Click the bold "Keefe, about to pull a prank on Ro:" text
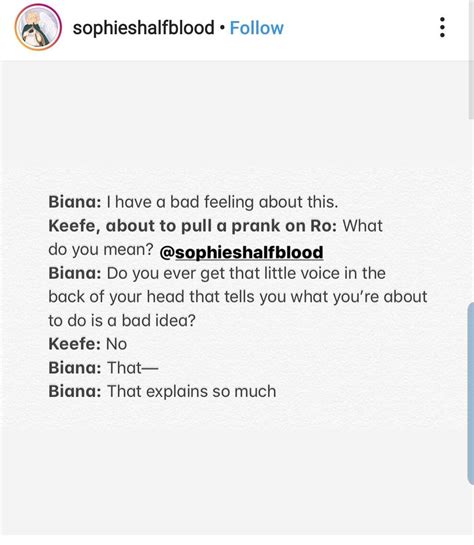This screenshot has height=545, width=474. coord(193,226)
